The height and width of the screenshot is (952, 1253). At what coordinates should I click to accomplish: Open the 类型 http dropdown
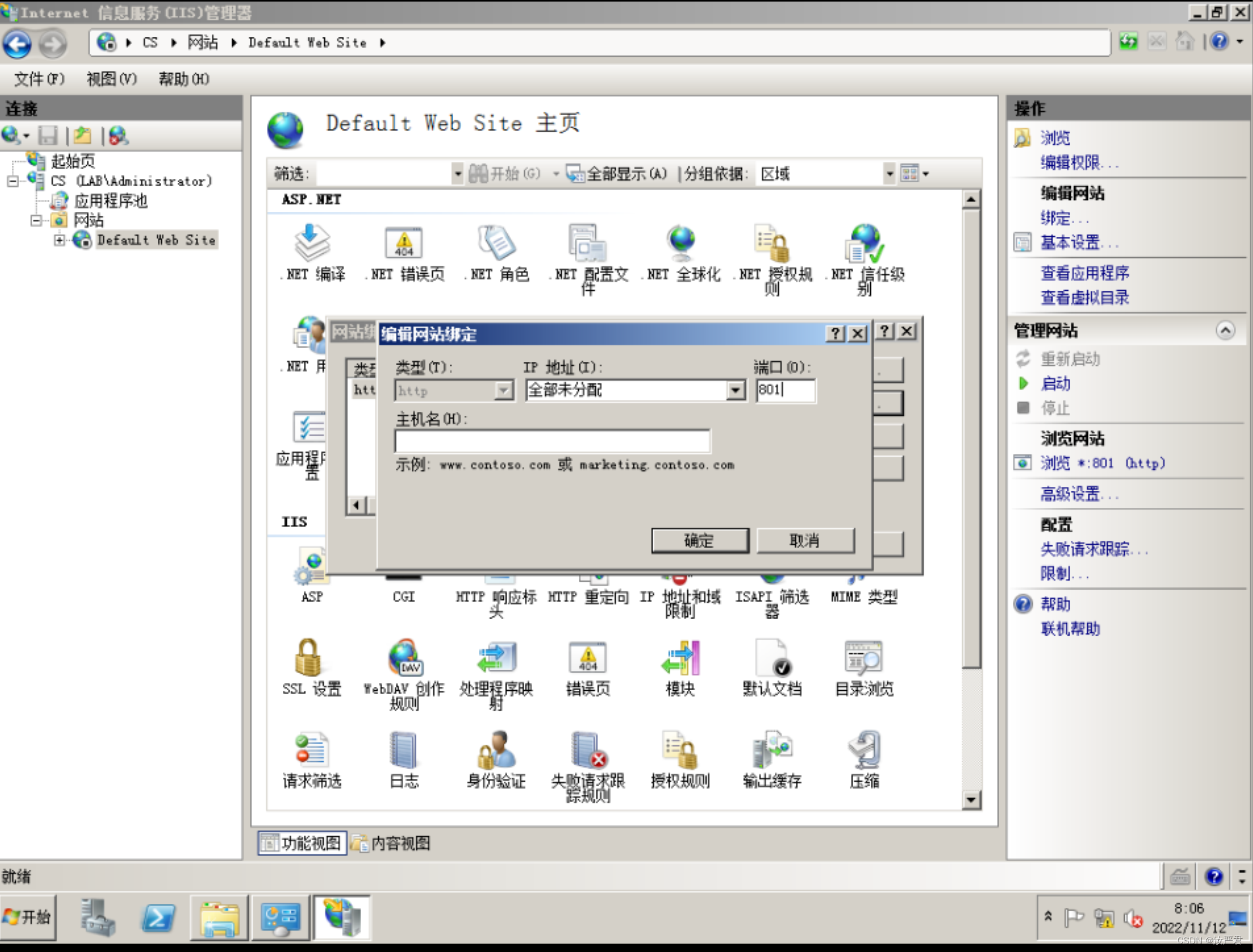pyautogui.click(x=504, y=390)
